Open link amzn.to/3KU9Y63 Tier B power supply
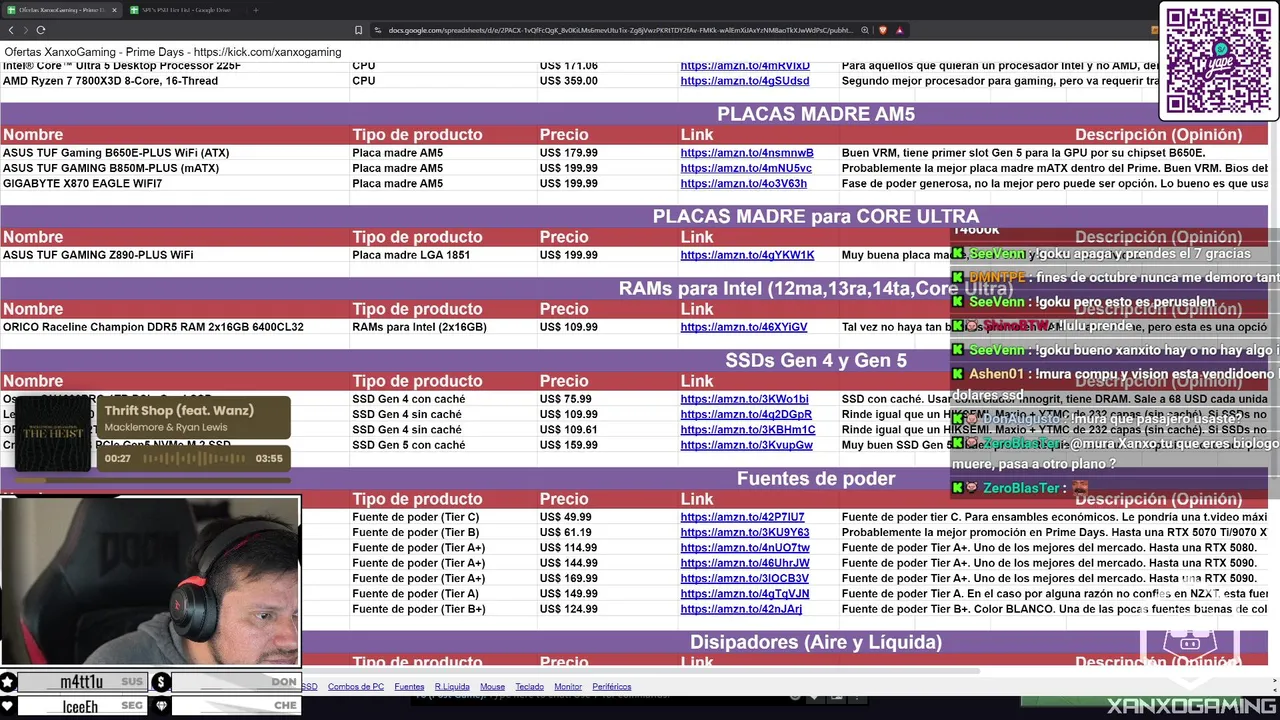The height and width of the screenshot is (720, 1280). [x=745, y=533]
